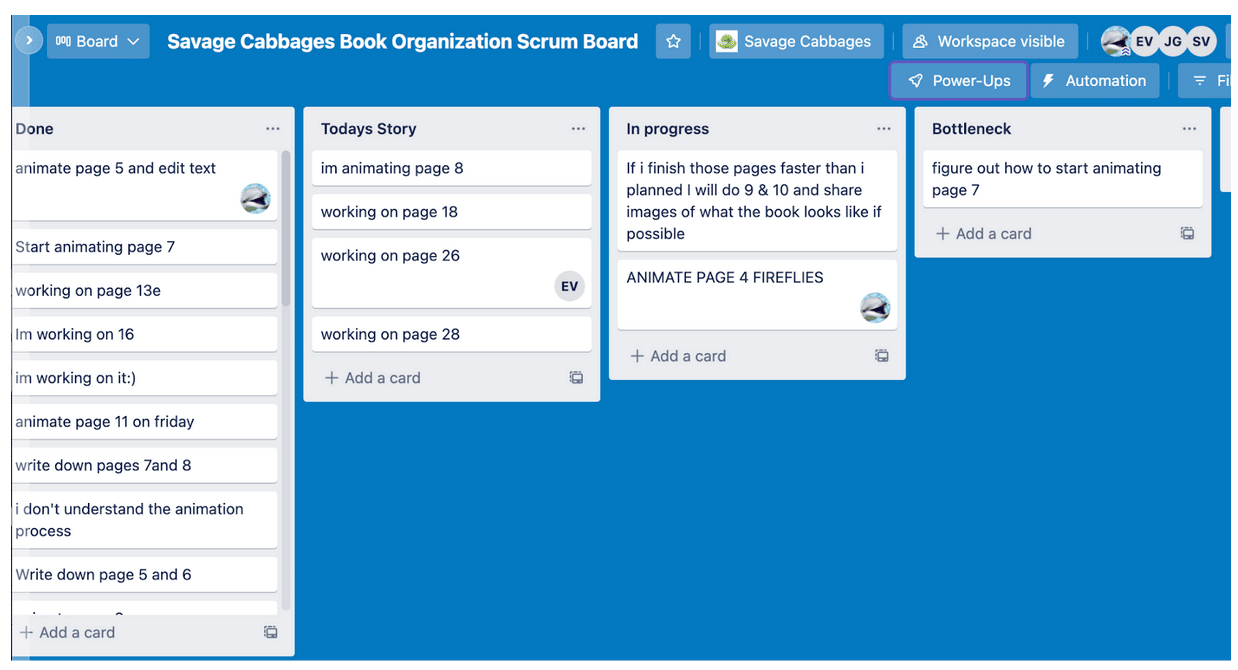Click the whale avatar on ANIMATE PAGE 4 FIREFLIES

coord(875,308)
